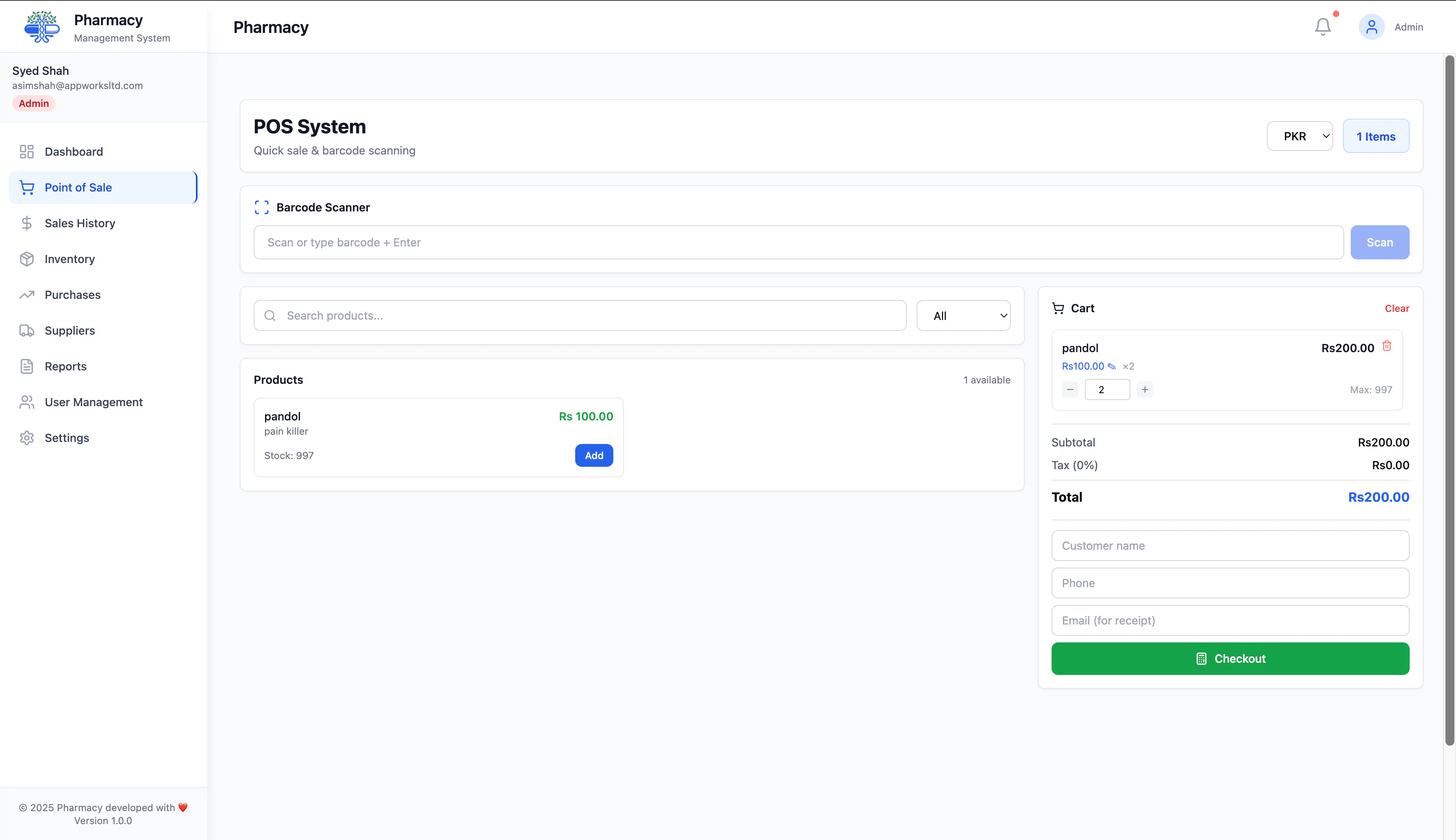Click the Reports document icon
Viewport: 1456px width, 840px height.
tap(26, 366)
